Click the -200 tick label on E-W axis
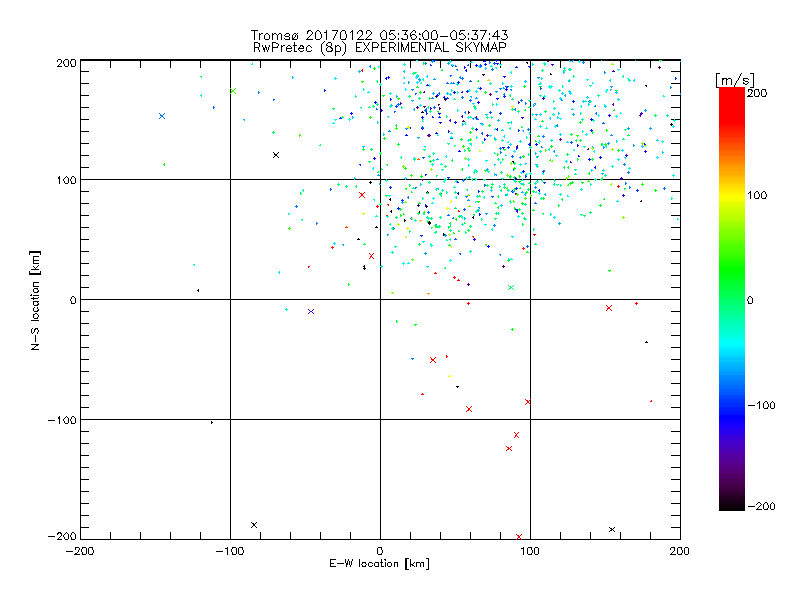The width and height of the screenshot is (800, 600). tap(80, 551)
